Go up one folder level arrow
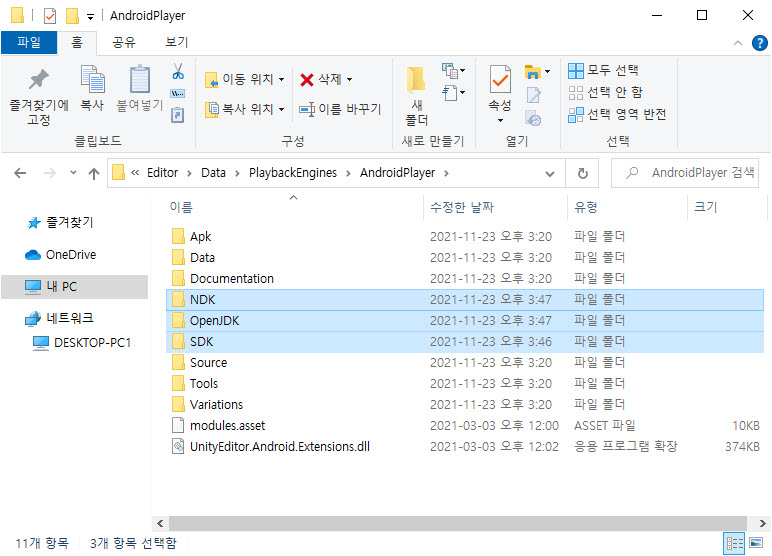Viewport: 772px width, 556px height. 94,173
